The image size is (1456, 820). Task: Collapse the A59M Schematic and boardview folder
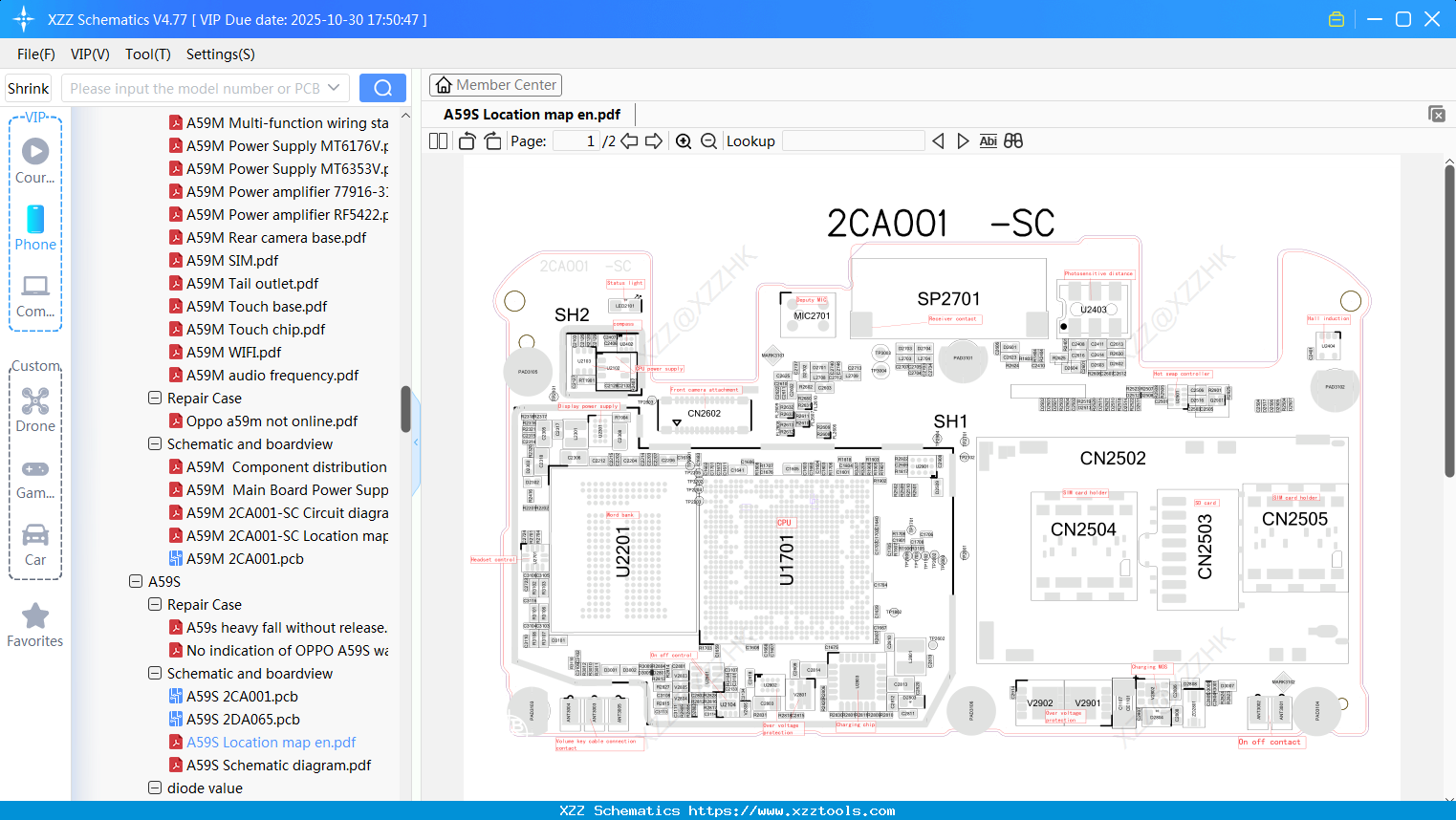pyautogui.click(x=155, y=443)
